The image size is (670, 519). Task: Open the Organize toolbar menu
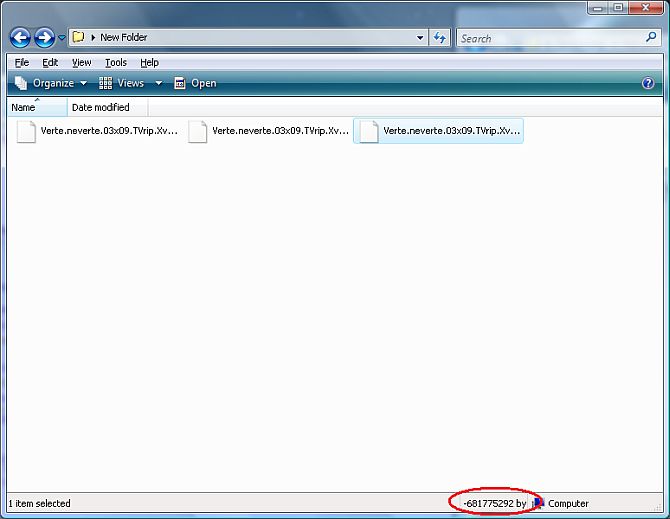click(x=51, y=83)
